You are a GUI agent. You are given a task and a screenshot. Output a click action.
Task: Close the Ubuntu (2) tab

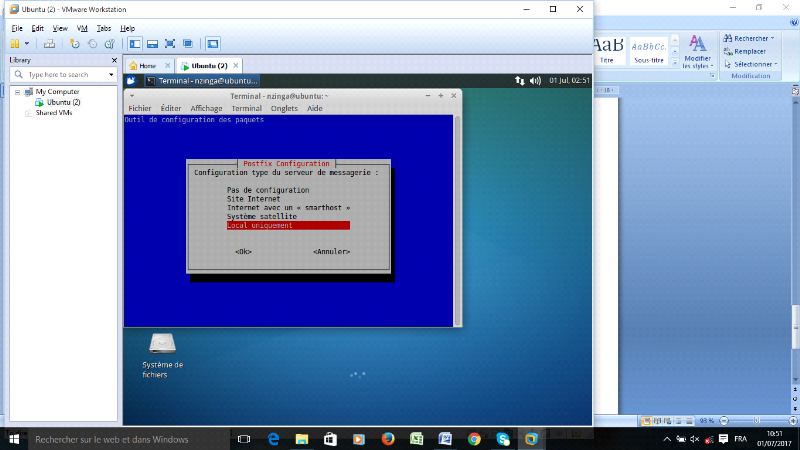pyautogui.click(x=236, y=65)
